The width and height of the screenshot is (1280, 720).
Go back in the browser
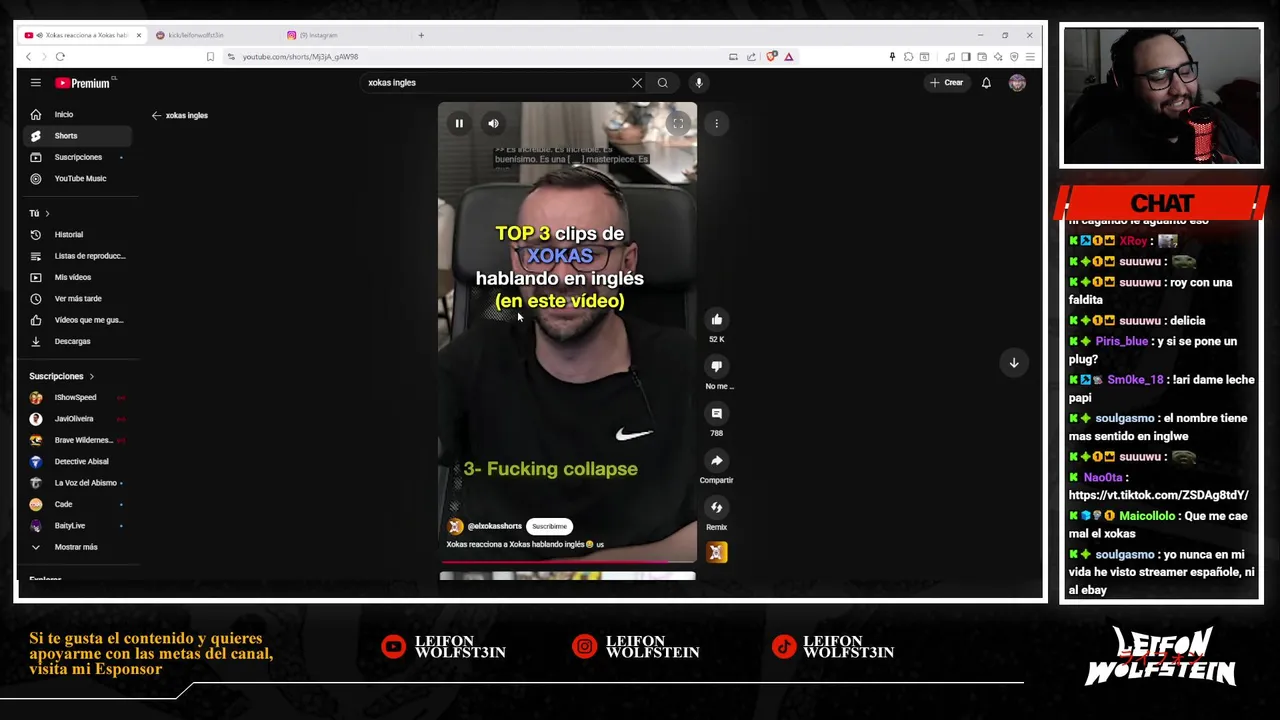[28, 57]
